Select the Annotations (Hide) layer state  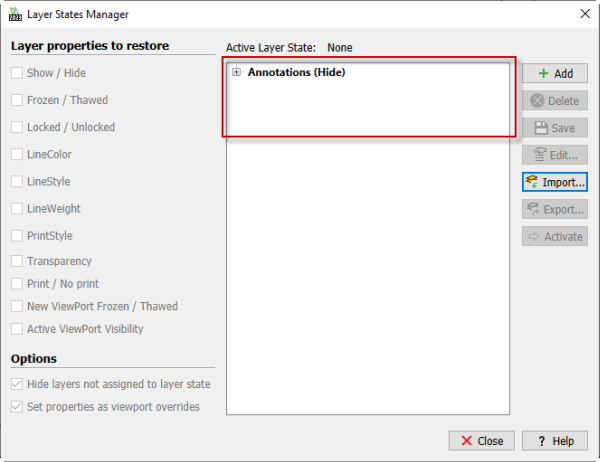tap(296, 72)
